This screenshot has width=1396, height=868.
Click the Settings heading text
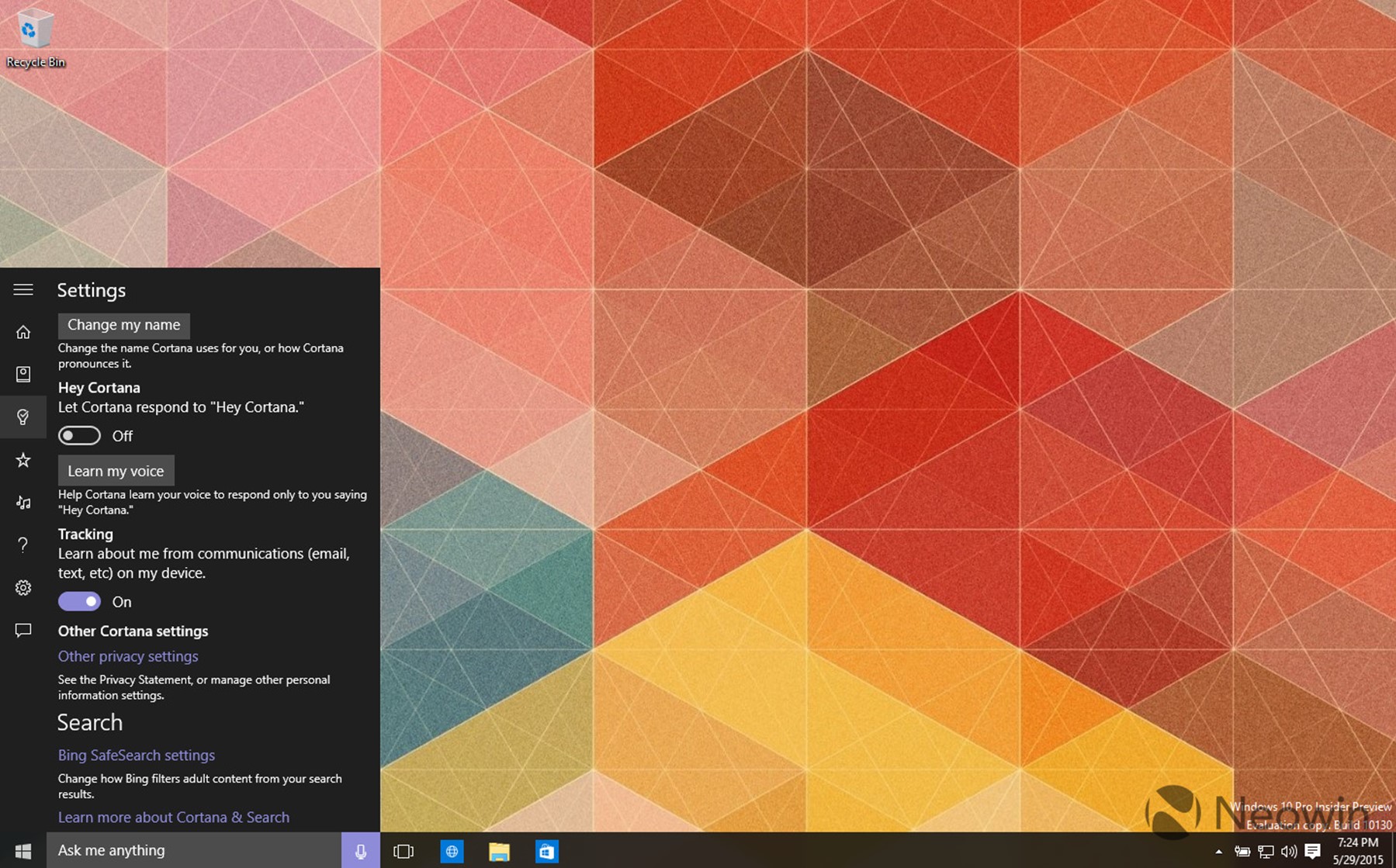(x=92, y=290)
